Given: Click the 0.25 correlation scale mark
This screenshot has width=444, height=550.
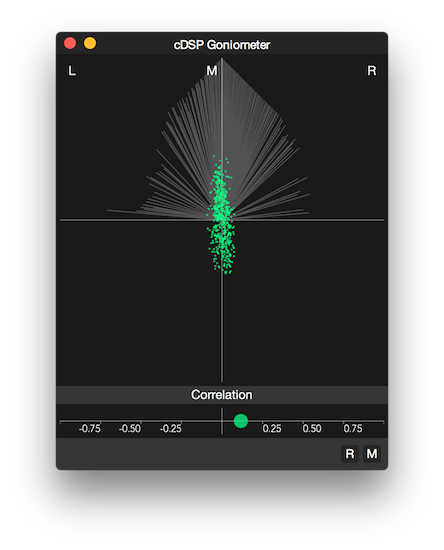Looking at the screenshot, I should tap(272, 429).
